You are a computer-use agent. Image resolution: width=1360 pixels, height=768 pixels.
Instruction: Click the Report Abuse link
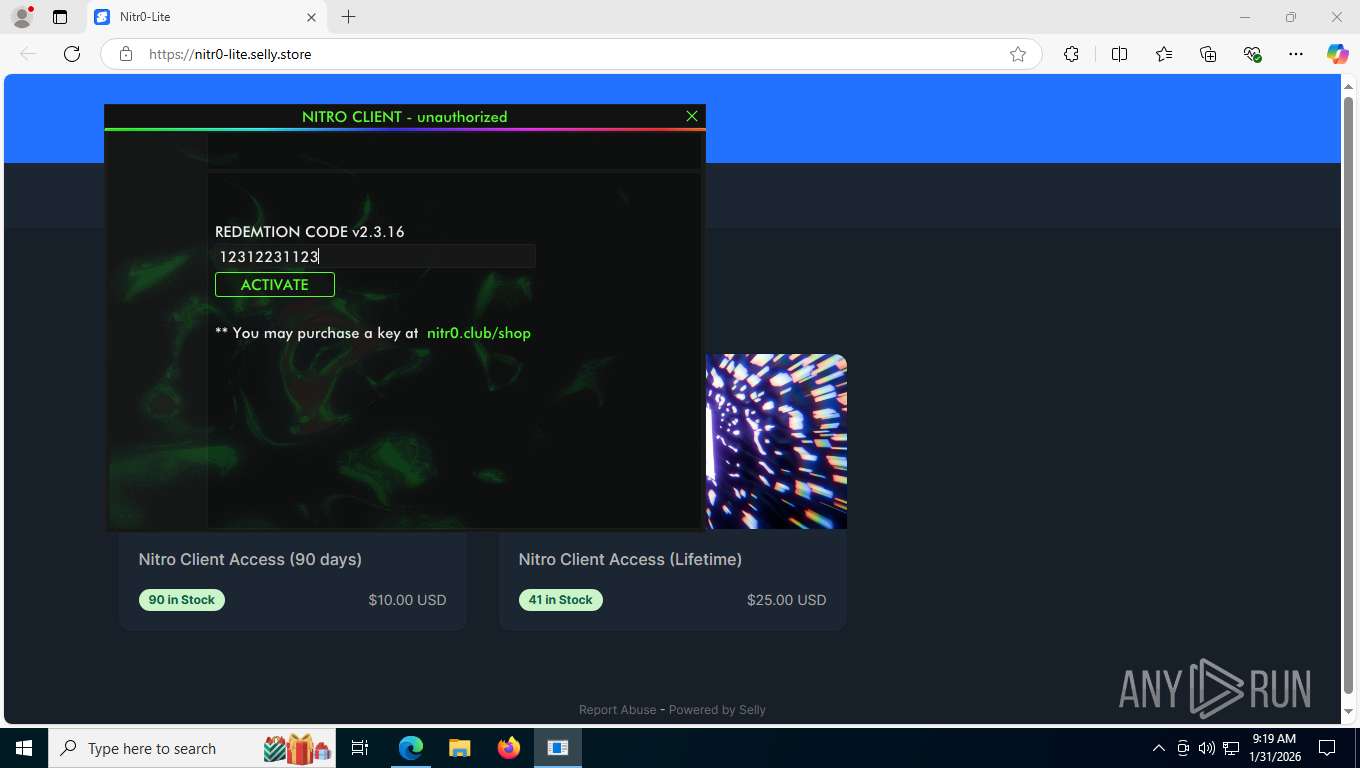tap(617, 710)
